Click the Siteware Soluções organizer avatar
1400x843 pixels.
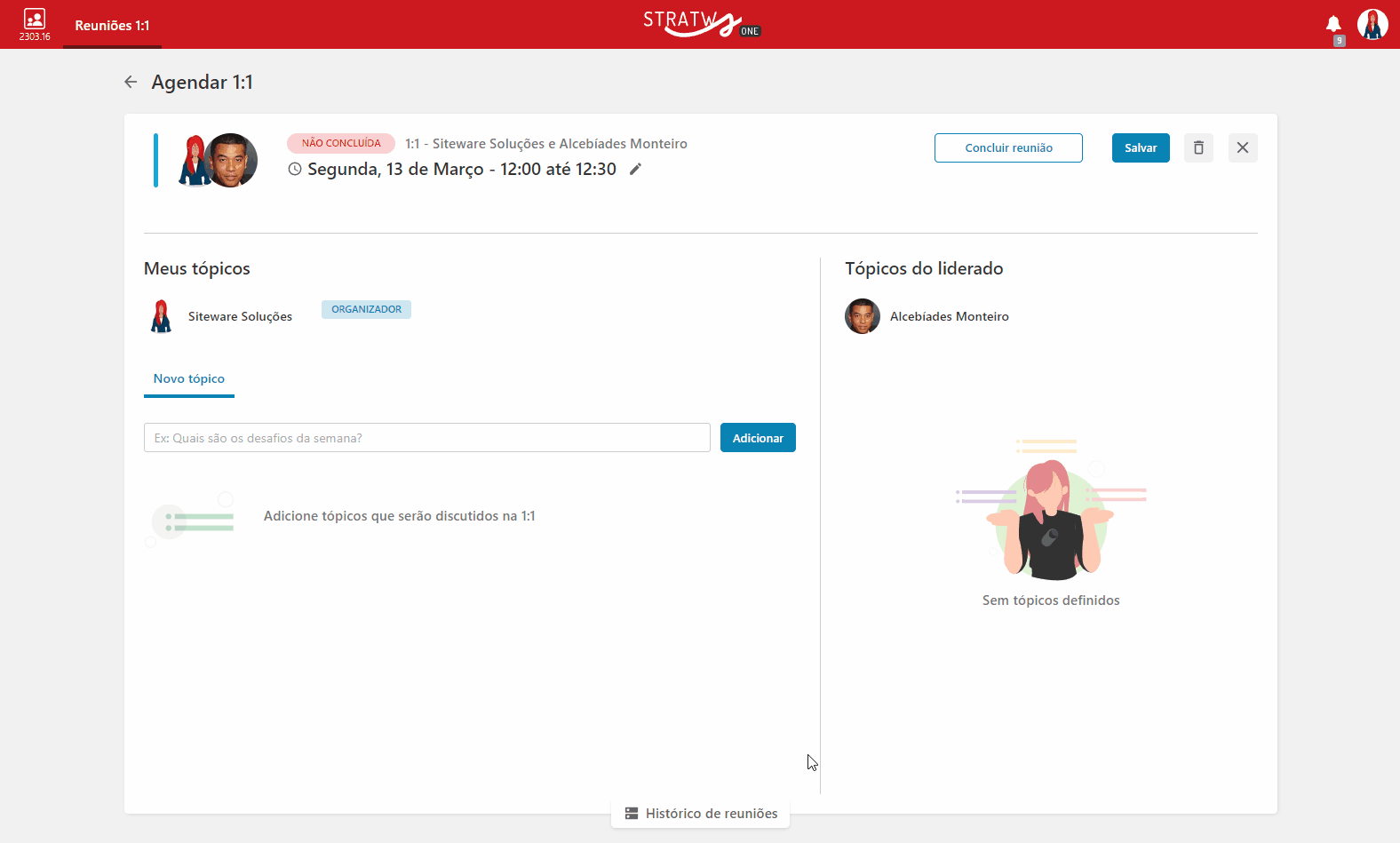tap(161, 316)
